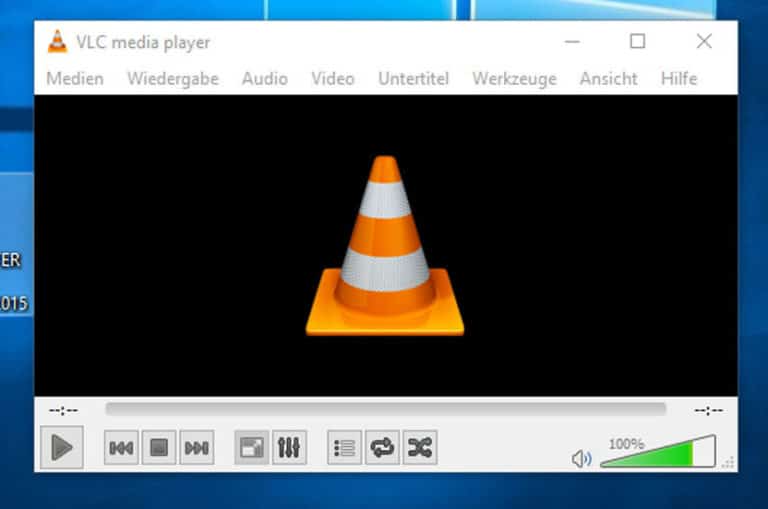Open the extended settings equalizer icon

coord(289,447)
